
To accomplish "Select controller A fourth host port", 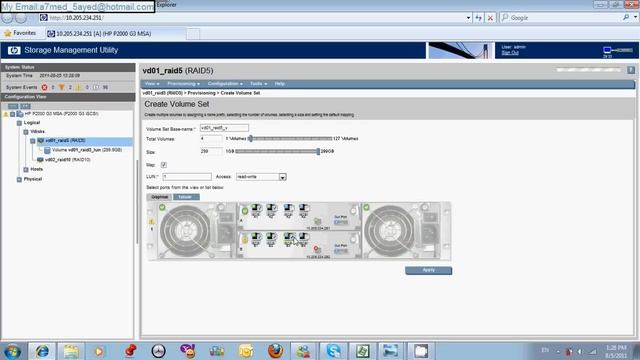I will [303, 211].
